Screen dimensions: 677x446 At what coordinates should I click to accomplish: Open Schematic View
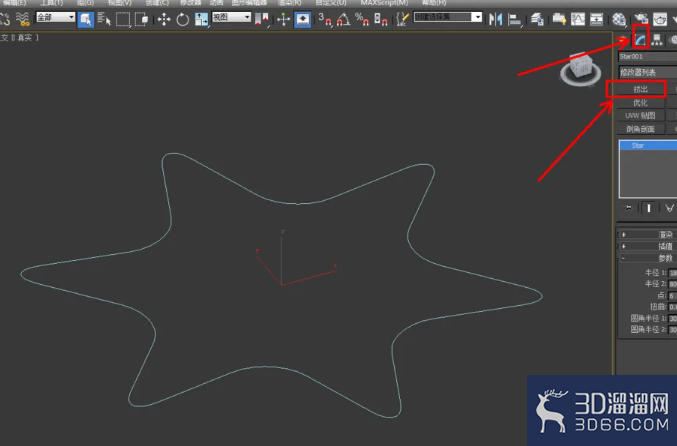click(596, 19)
